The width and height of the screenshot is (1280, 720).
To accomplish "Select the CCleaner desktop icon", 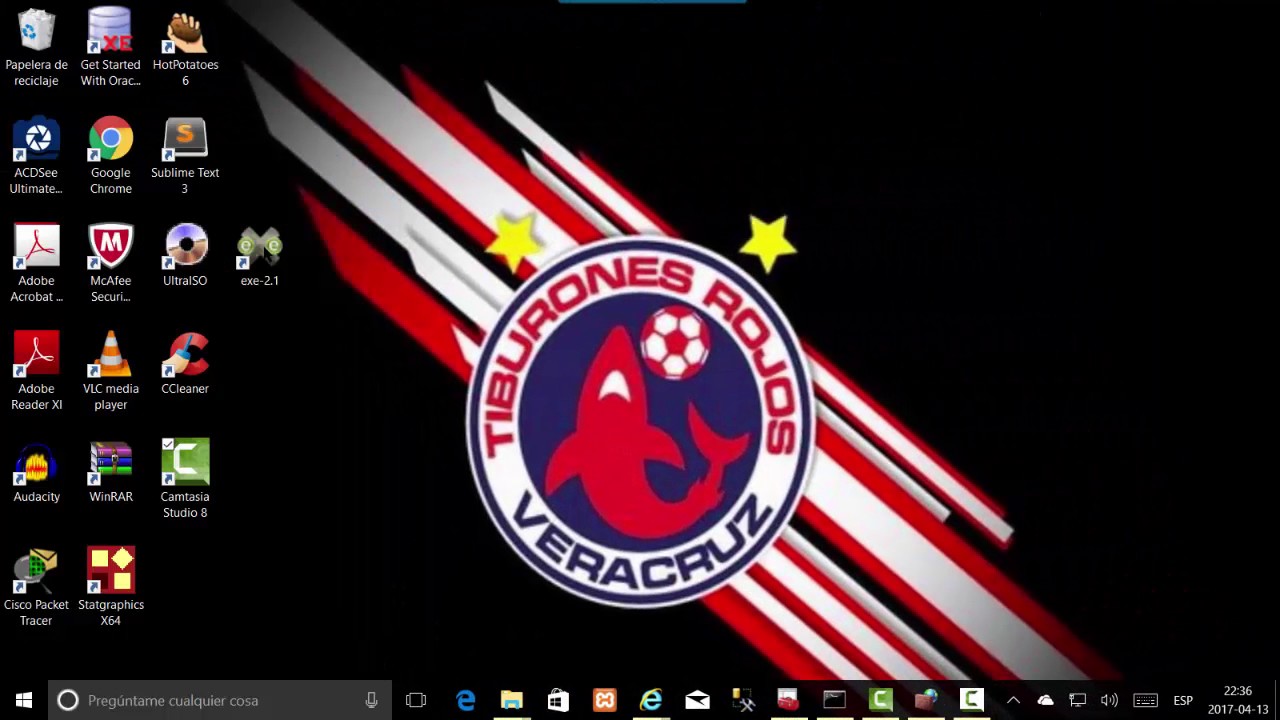I will (x=185, y=363).
